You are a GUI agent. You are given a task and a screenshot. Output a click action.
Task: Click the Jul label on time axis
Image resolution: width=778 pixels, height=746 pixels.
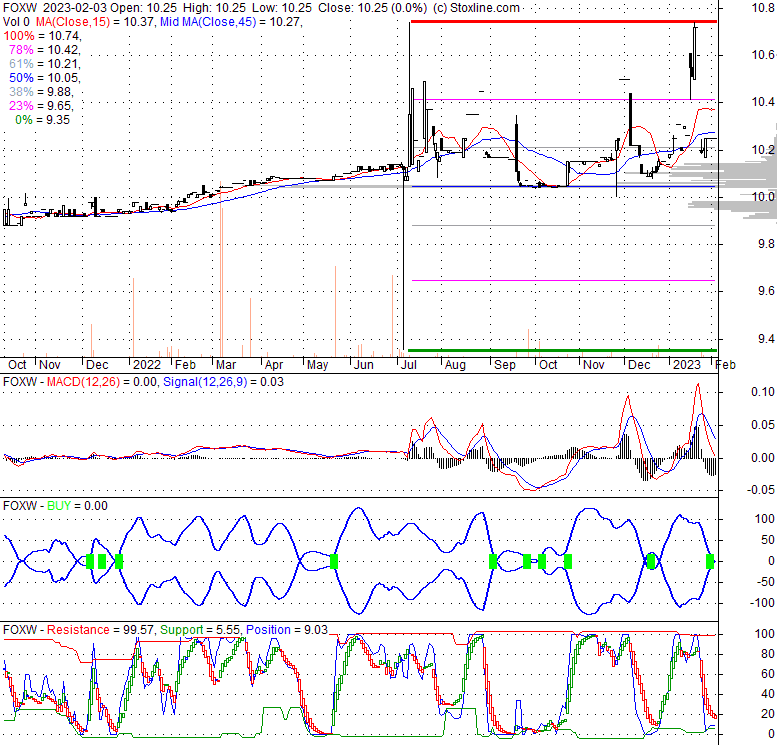(410, 365)
